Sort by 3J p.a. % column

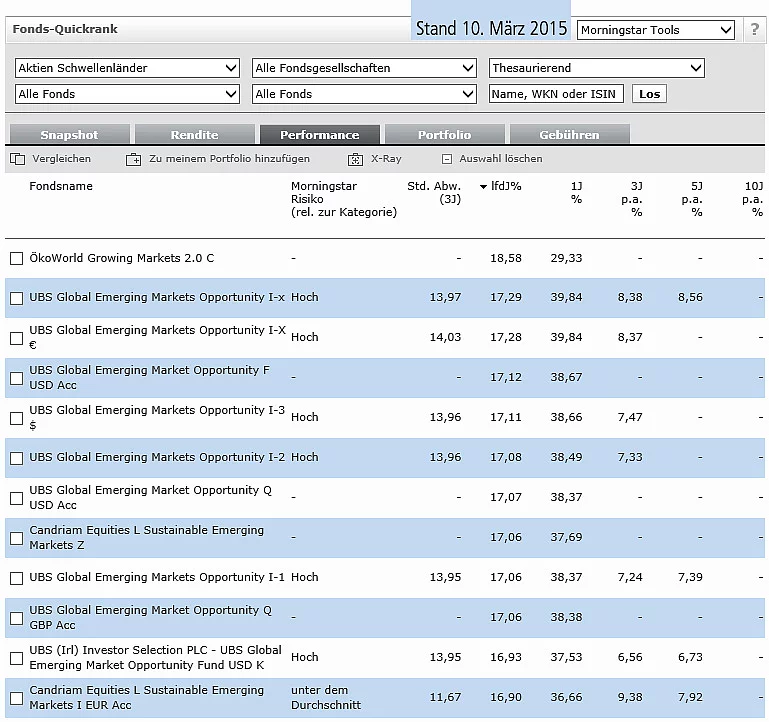tap(632, 199)
